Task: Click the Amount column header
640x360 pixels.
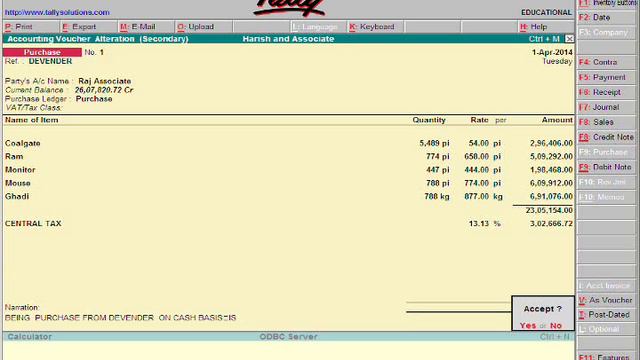Action: 557,120
